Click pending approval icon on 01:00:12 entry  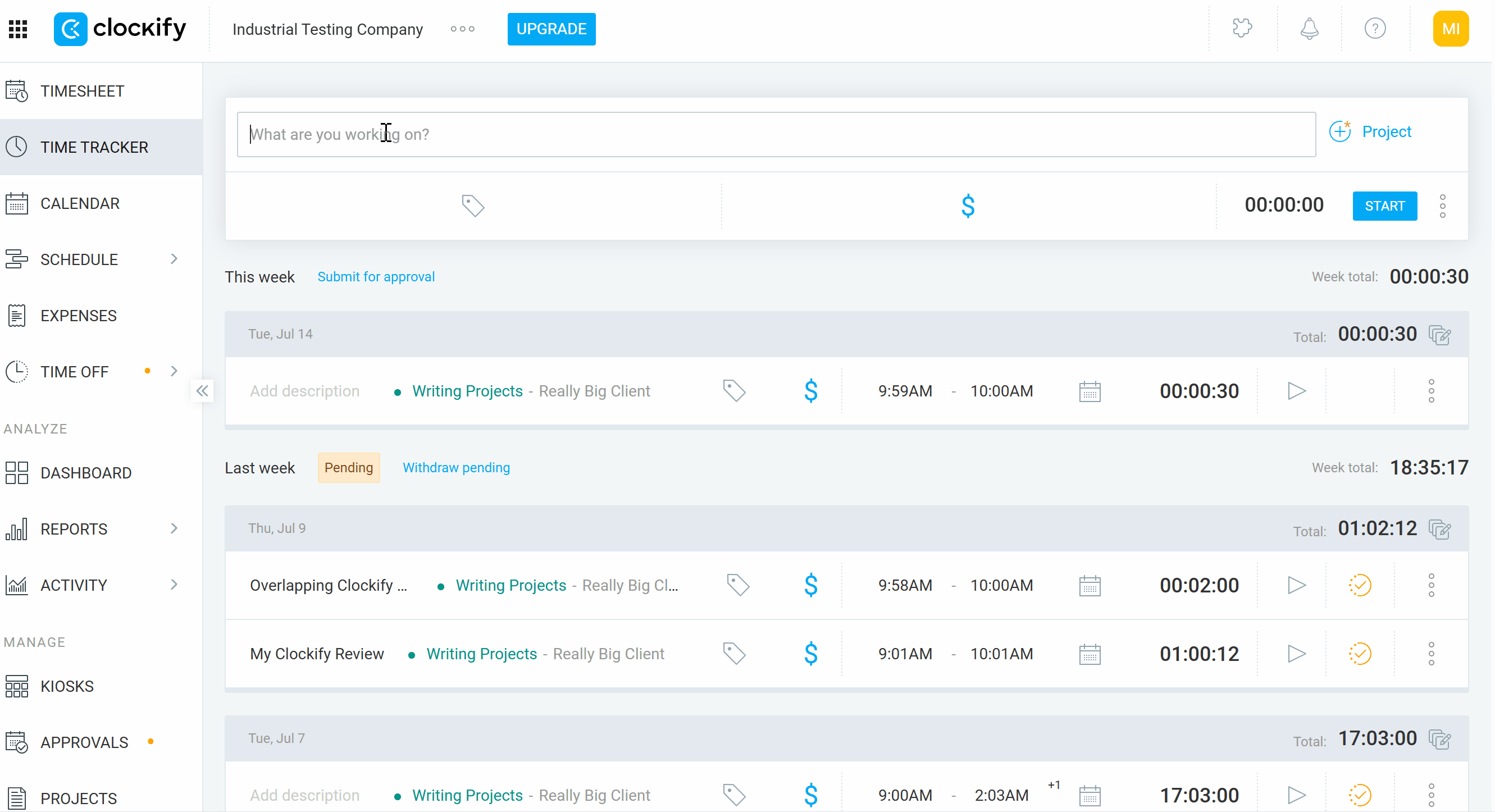[1360, 654]
